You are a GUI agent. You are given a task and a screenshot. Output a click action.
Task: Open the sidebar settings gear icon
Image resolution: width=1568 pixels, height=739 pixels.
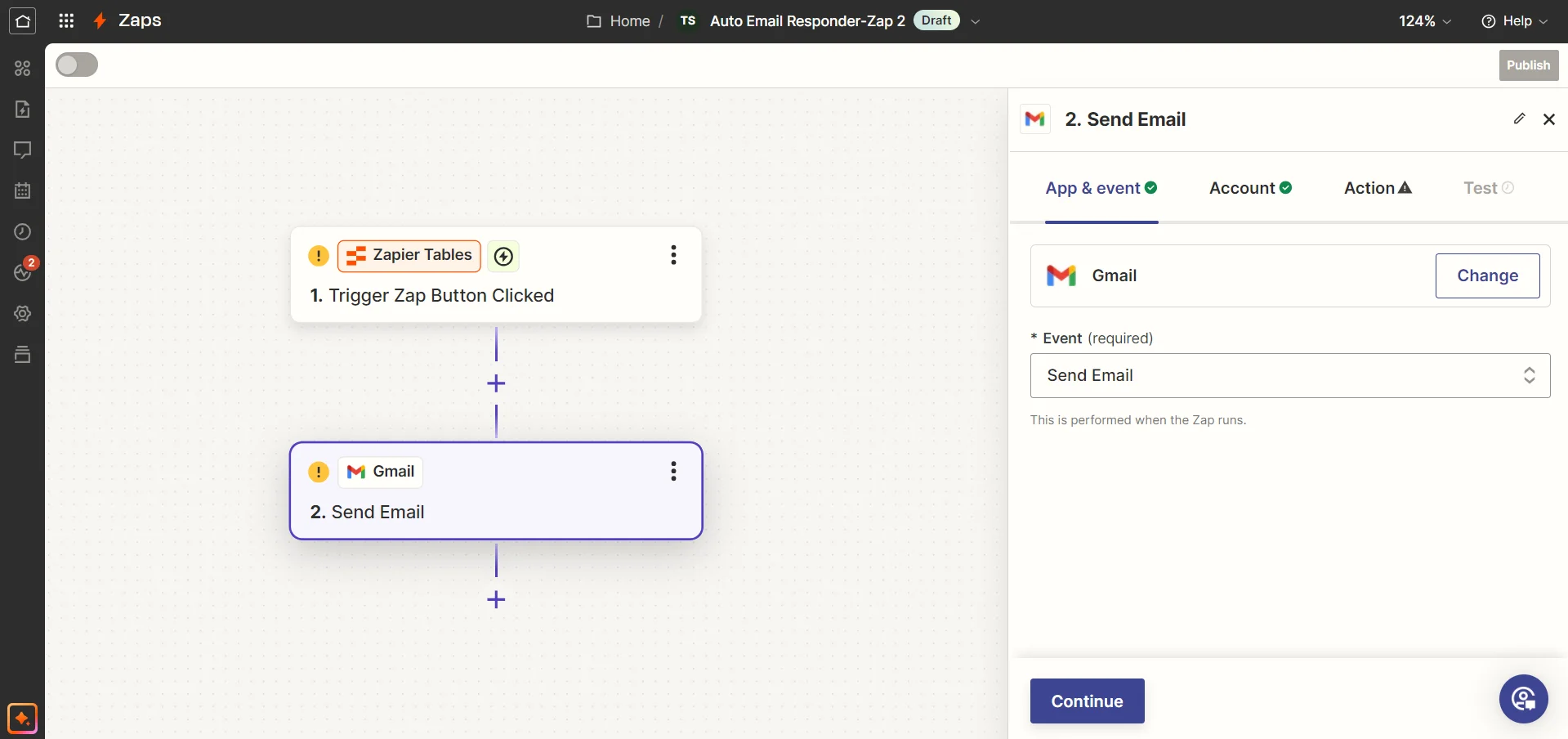(22, 314)
